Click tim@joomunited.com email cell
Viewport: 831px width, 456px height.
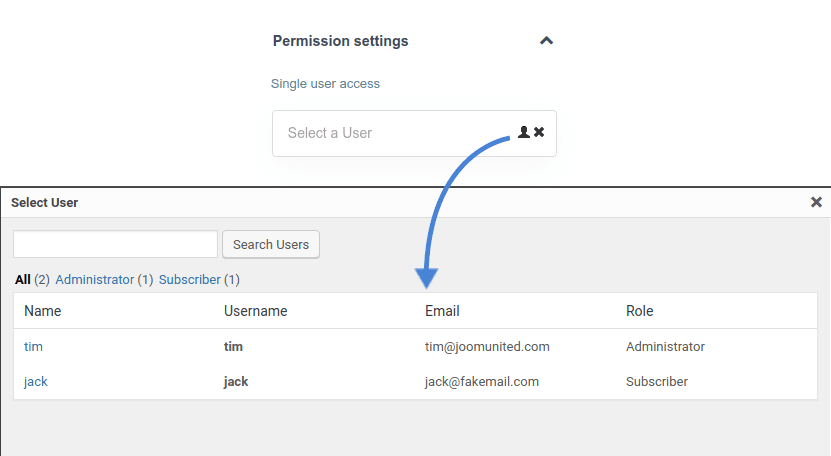coord(487,347)
